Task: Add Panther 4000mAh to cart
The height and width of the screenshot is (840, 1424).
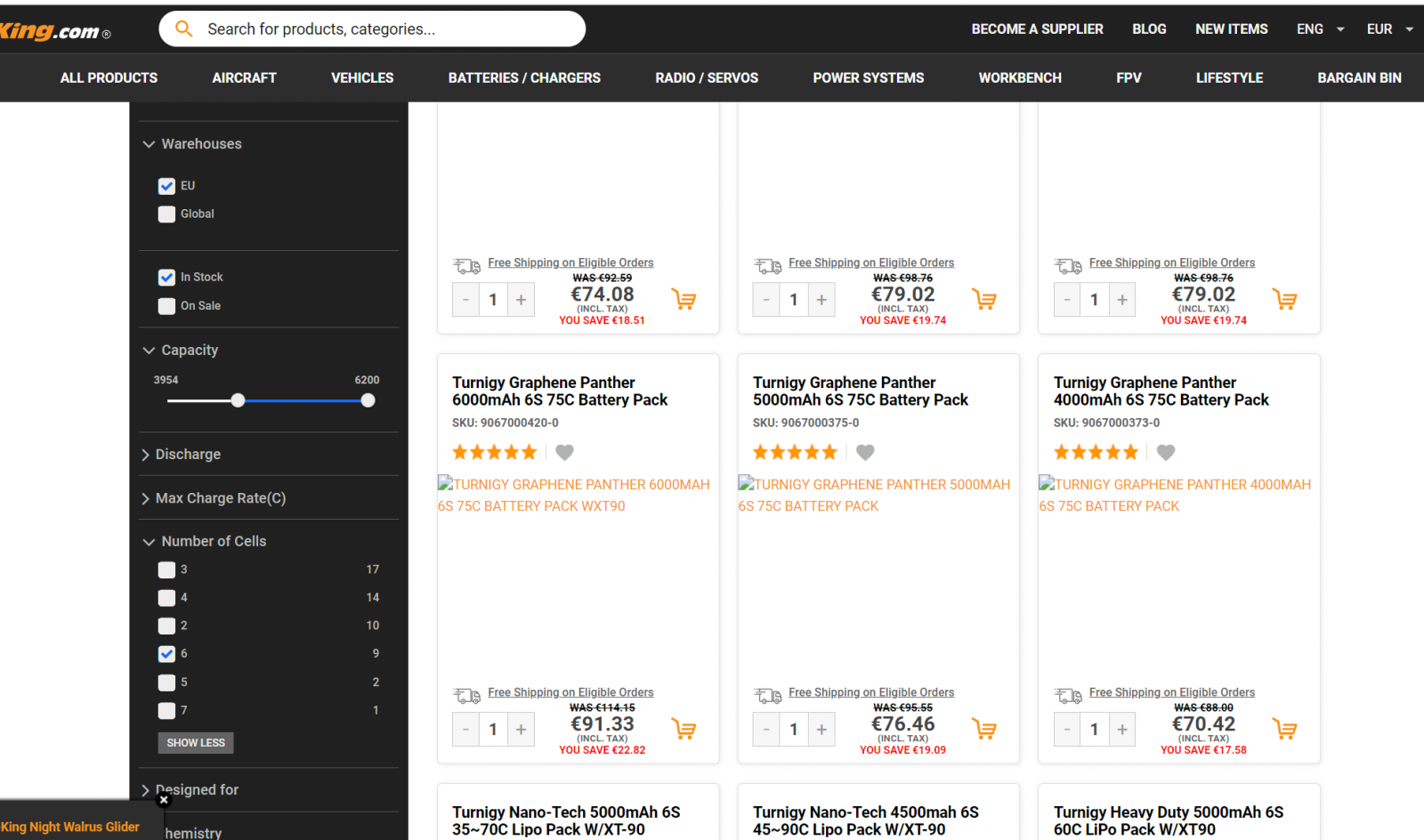Action: click(1285, 730)
